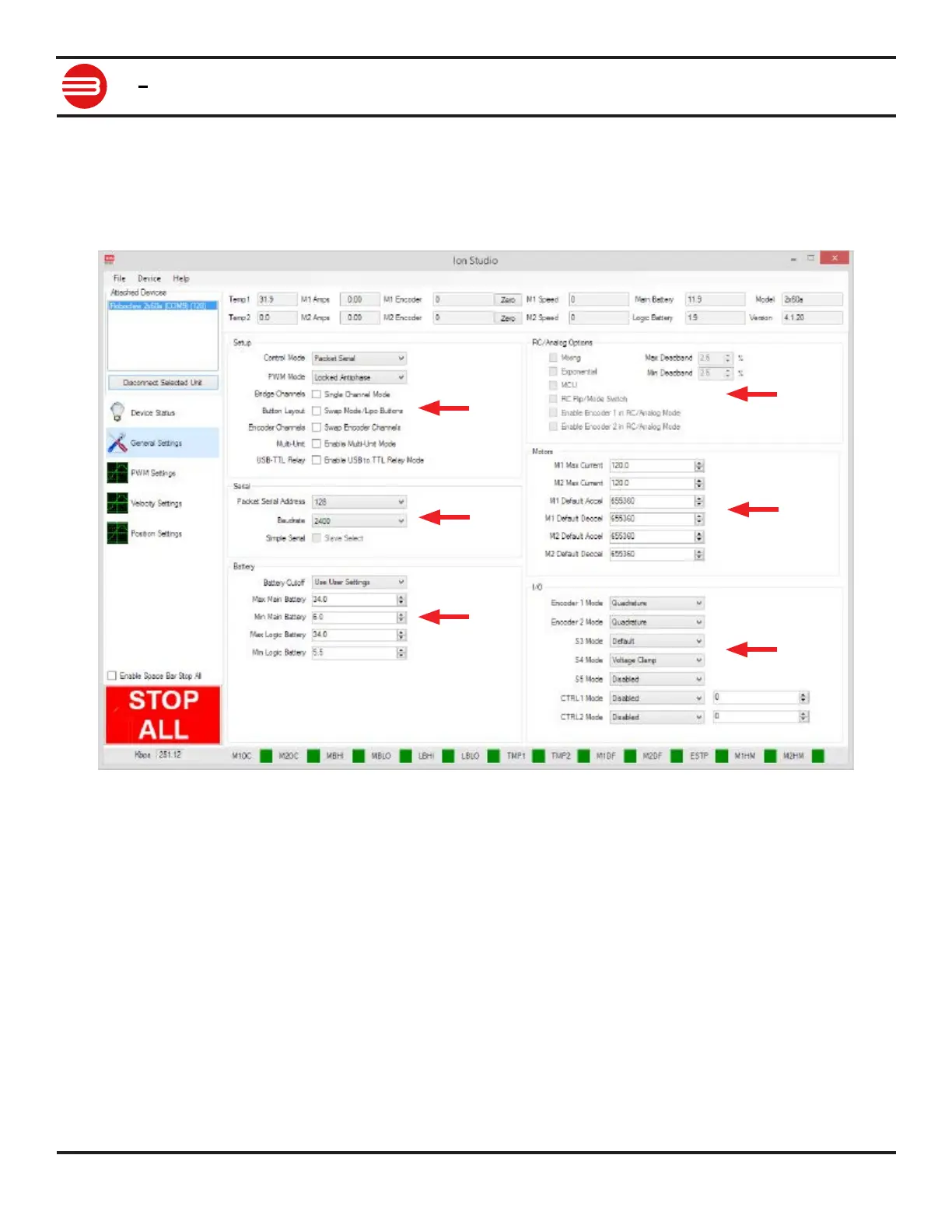
Task: Open the Baudrate dropdown
Action: point(359,520)
